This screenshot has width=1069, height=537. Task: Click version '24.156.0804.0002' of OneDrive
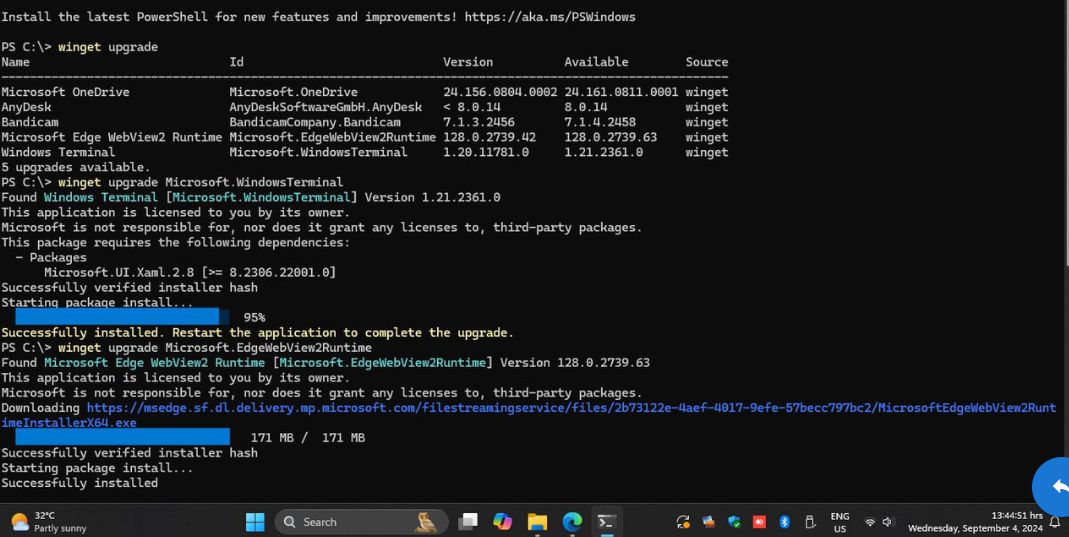pos(500,92)
